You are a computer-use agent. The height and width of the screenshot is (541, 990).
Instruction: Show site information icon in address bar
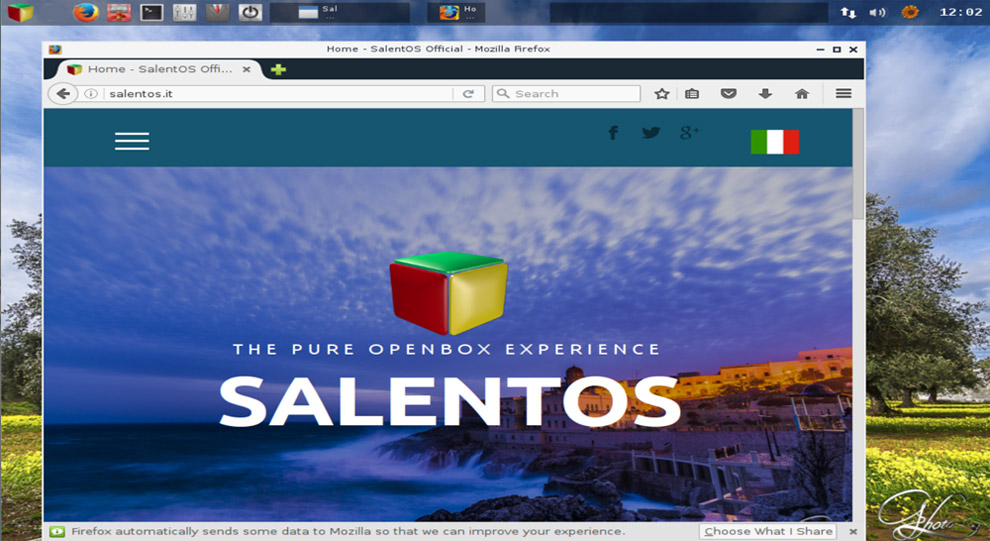click(x=91, y=93)
